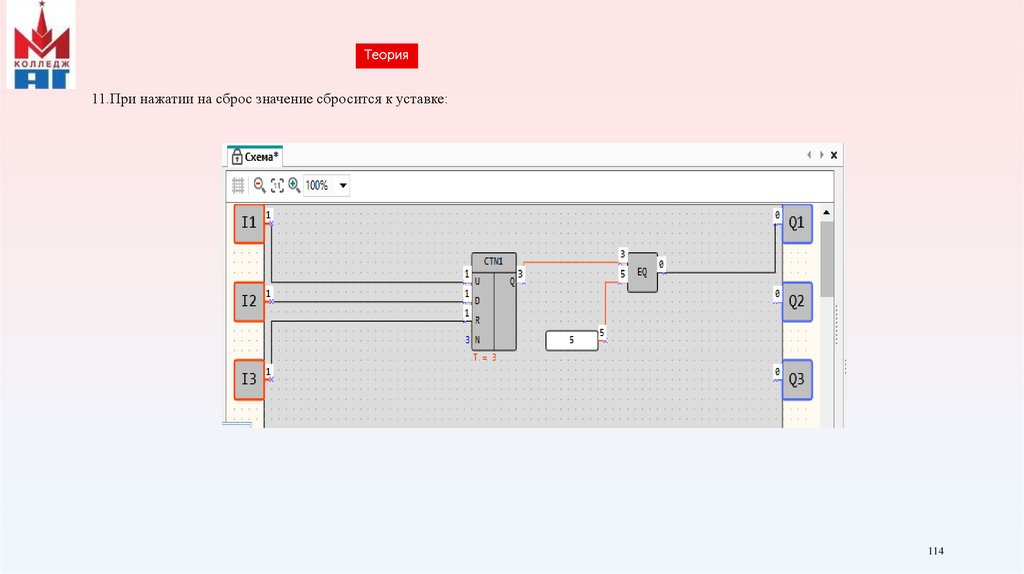1024x574 pixels.
Task: Click the 1:1 fit zoom icon
Action: coord(277,185)
